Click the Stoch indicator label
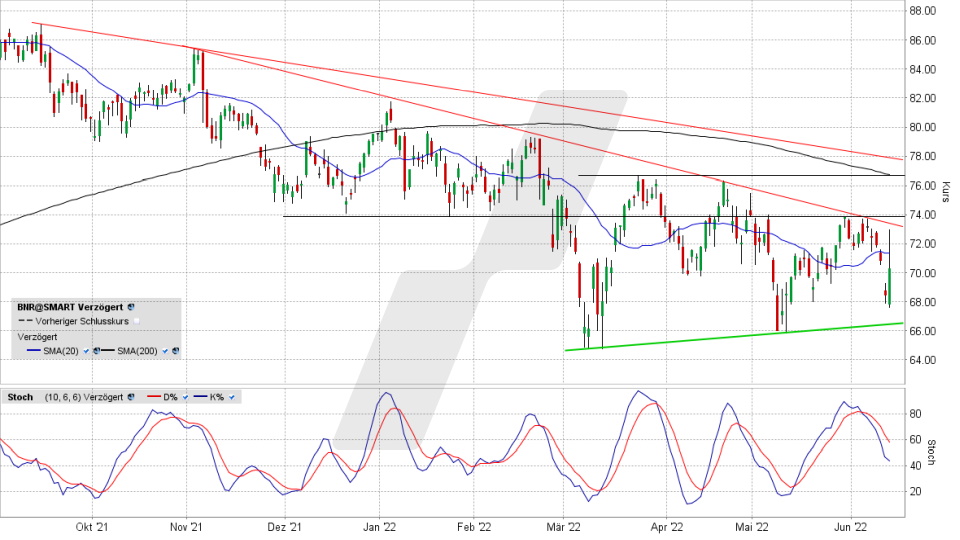The height and width of the screenshot is (540, 960). coord(20,397)
